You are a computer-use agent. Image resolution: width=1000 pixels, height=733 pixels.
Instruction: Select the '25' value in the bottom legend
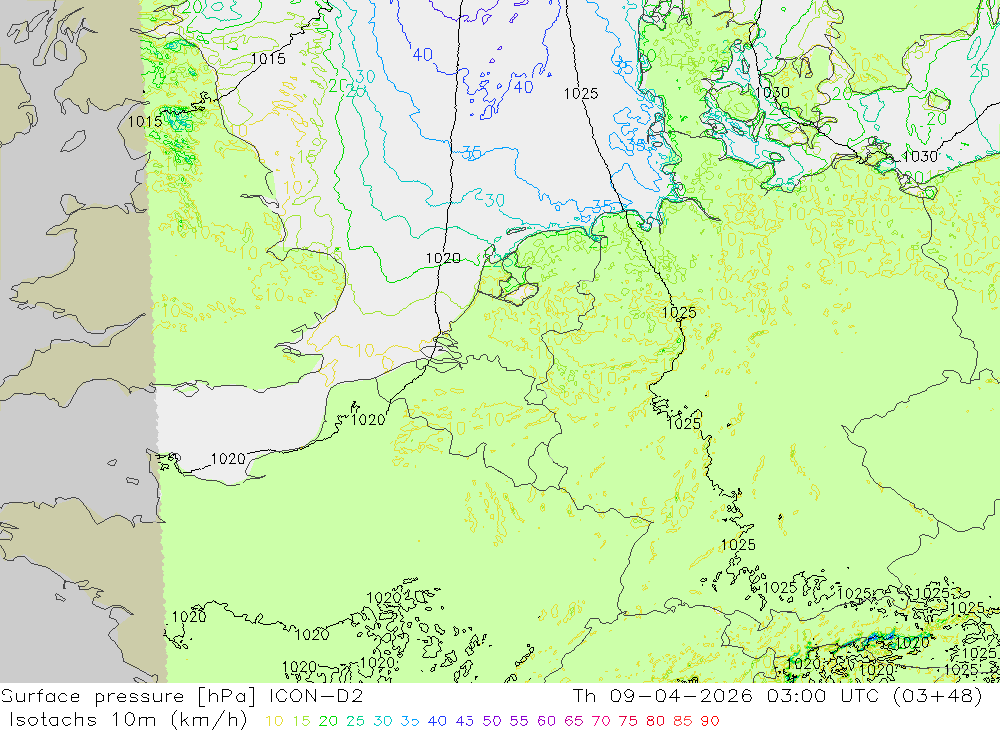[355, 721]
